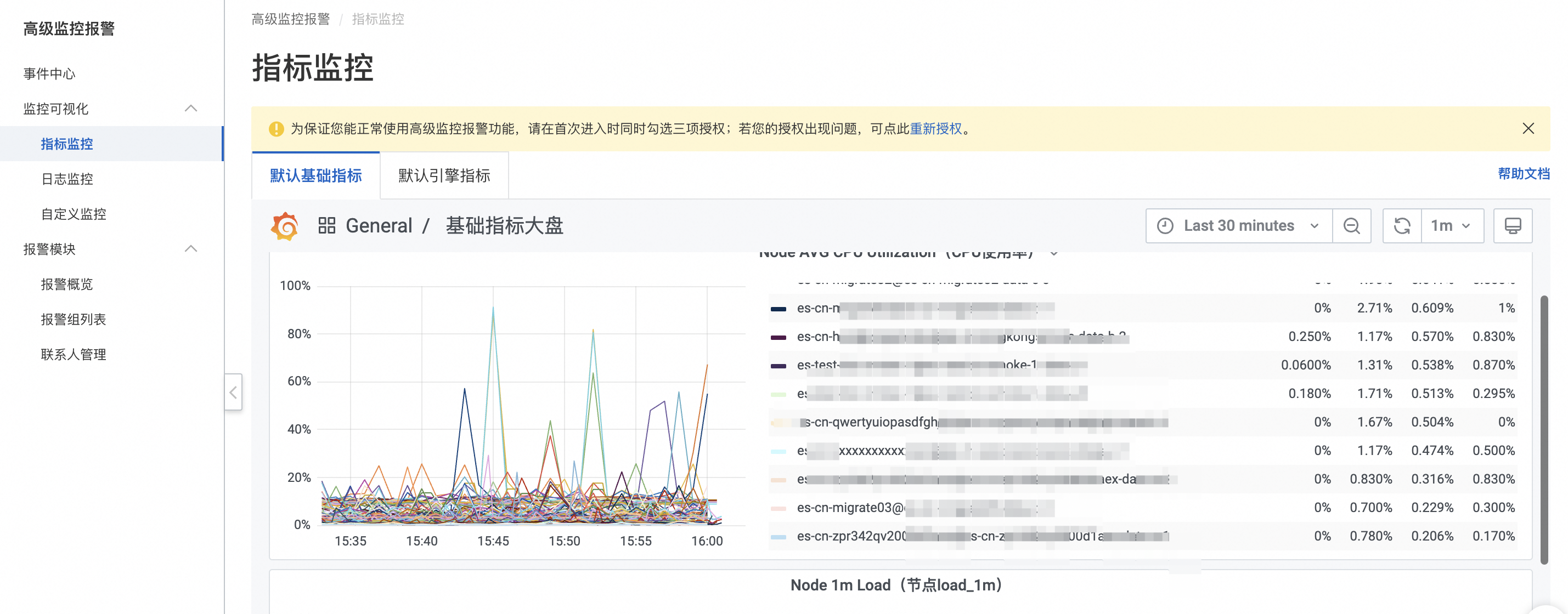
Task: Switch to the 默认引擎指标 tab
Action: click(x=444, y=176)
